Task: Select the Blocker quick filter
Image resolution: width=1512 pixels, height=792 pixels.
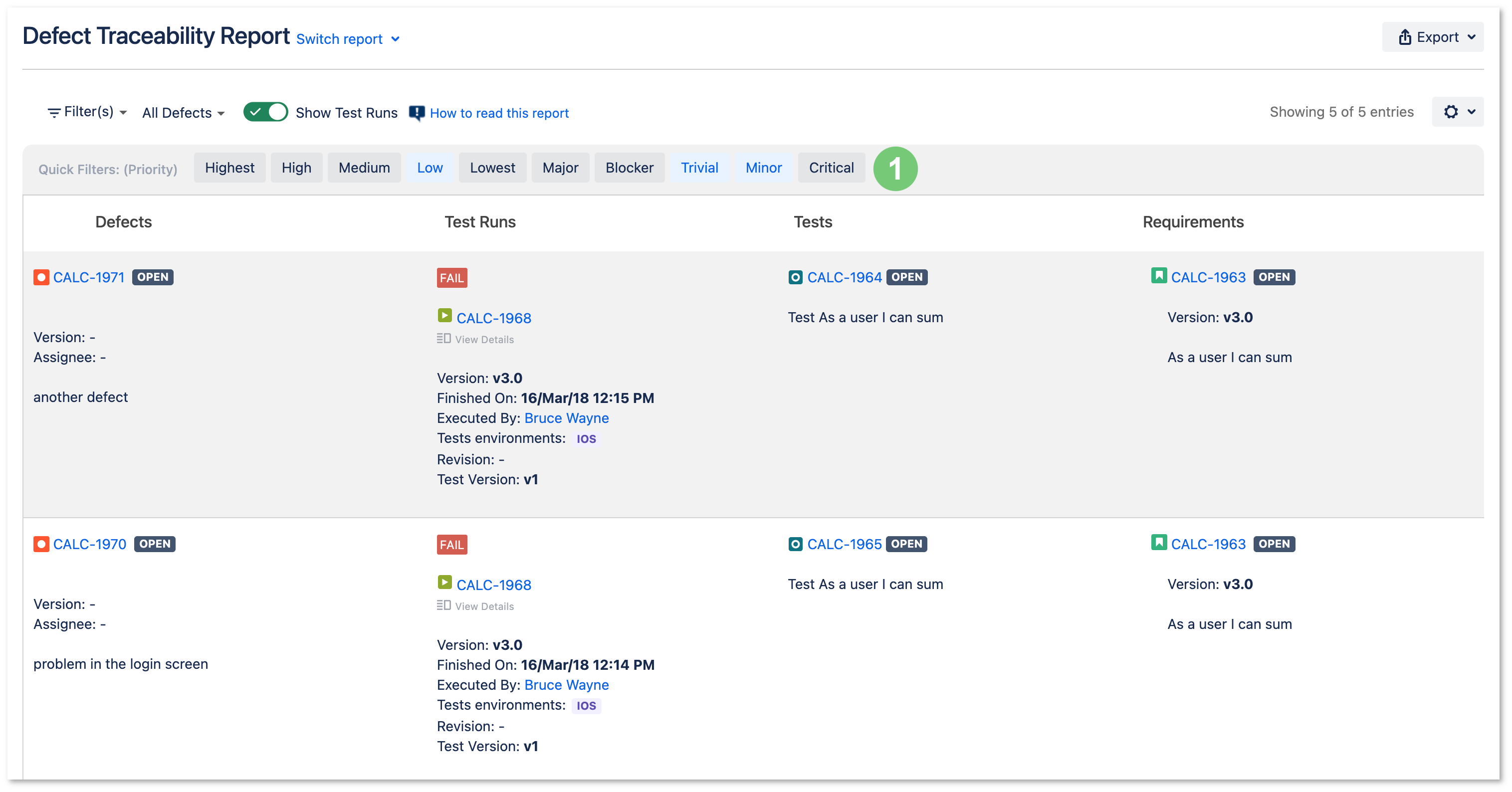Action: [629, 168]
